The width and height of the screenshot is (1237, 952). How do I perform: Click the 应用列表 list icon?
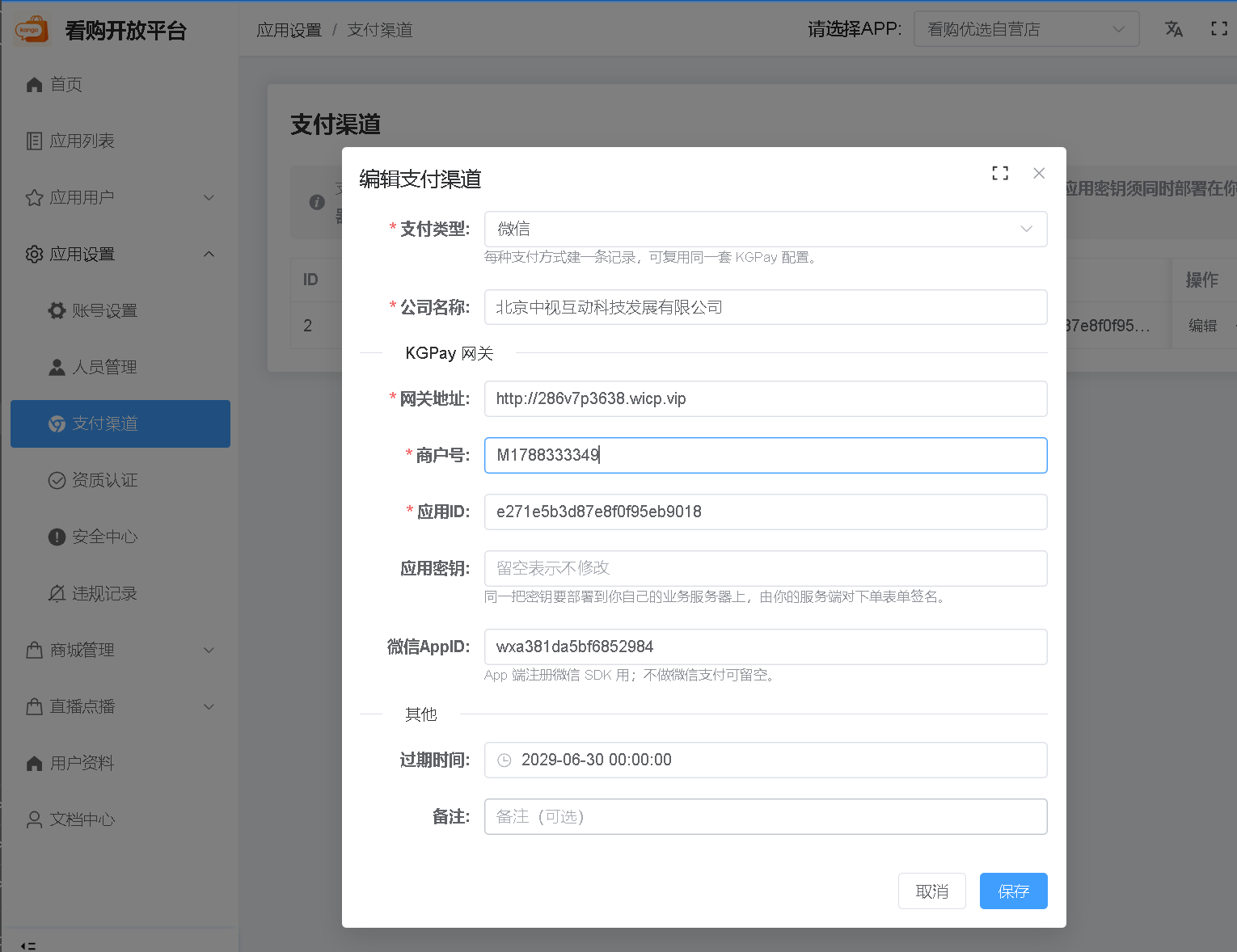(34, 141)
